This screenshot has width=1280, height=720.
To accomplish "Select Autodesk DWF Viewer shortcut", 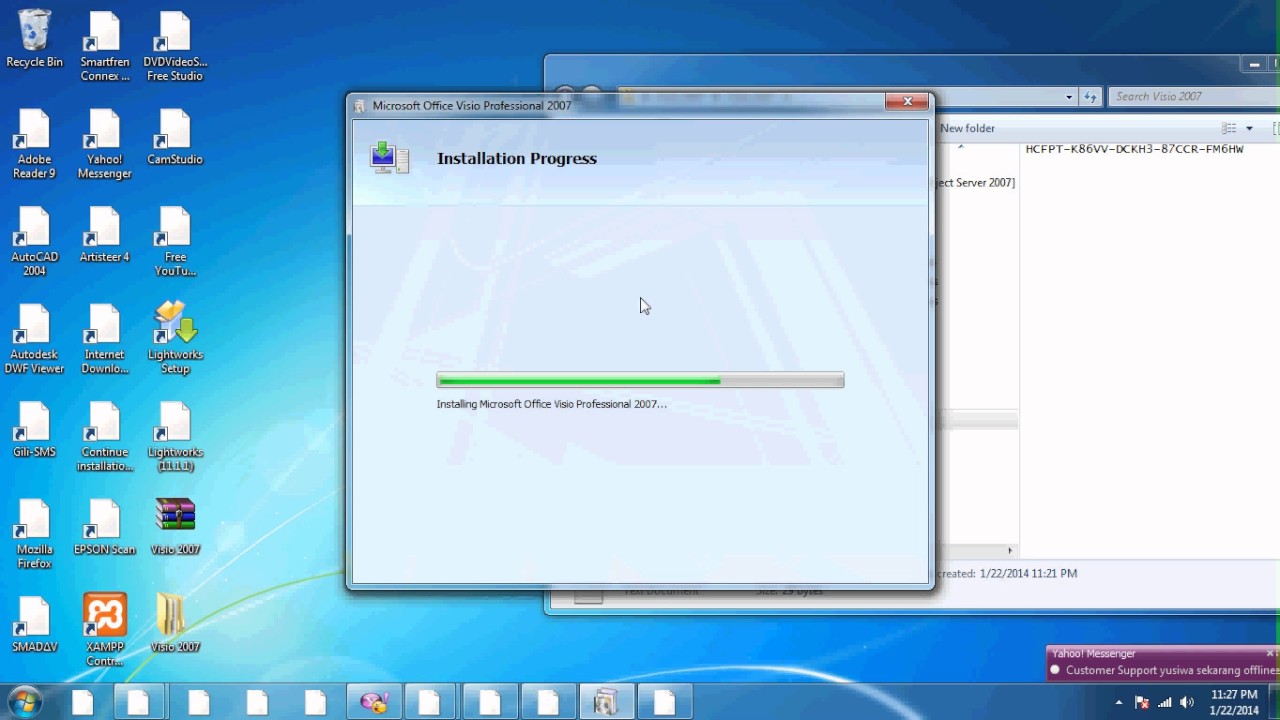I will (34, 339).
